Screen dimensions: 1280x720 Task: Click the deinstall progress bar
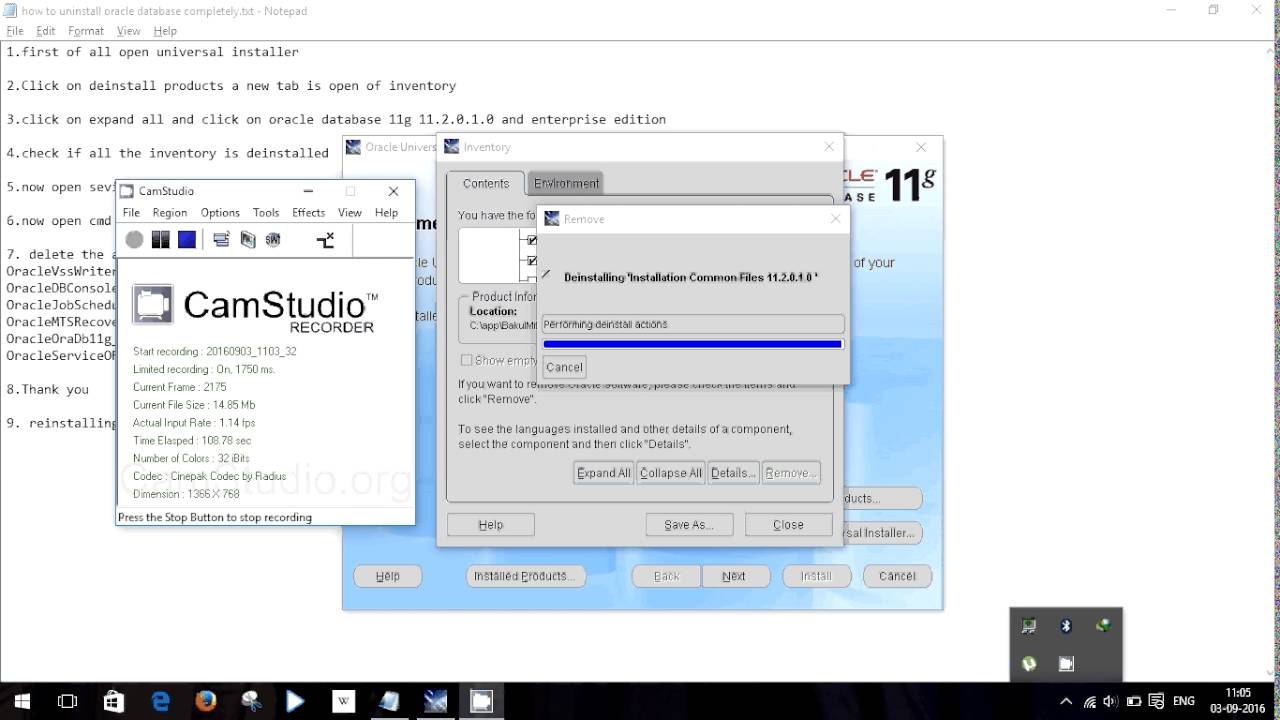click(692, 344)
